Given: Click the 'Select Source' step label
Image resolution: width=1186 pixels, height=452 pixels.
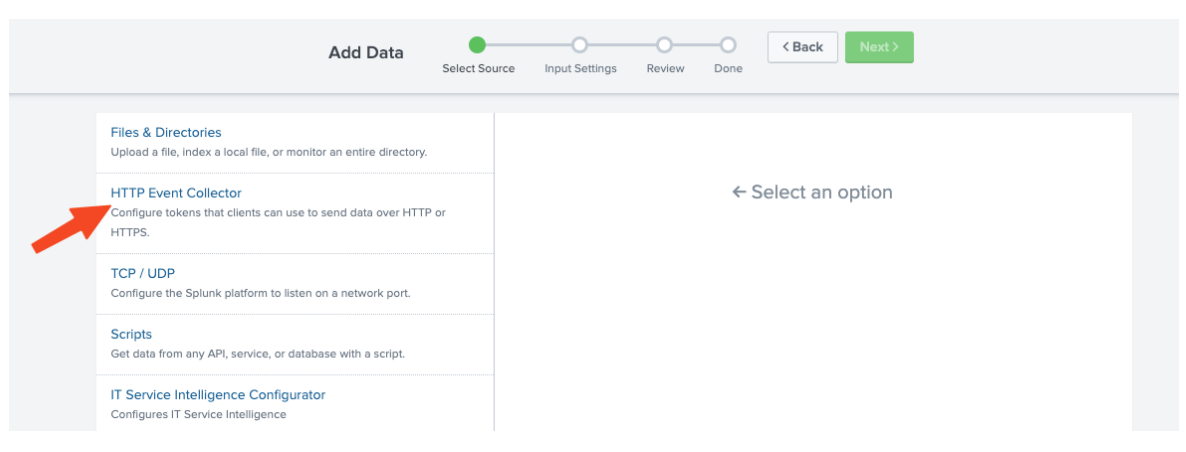Looking at the screenshot, I should (x=478, y=69).
